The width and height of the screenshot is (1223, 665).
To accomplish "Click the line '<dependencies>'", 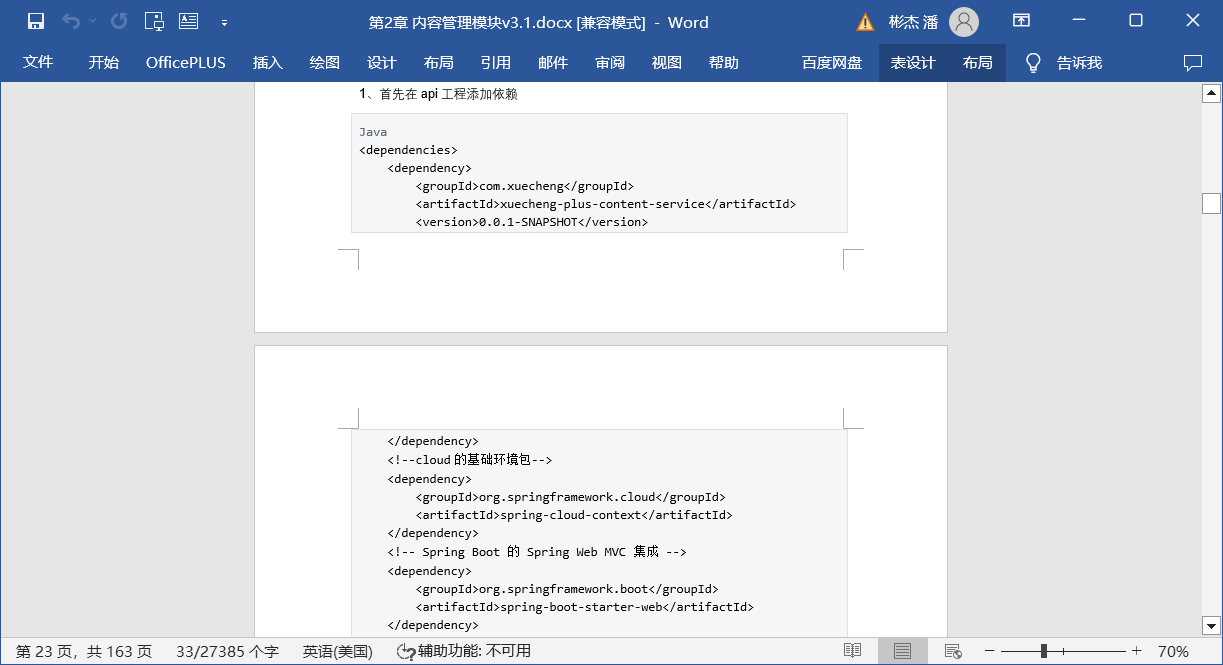I will coord(408,150).
